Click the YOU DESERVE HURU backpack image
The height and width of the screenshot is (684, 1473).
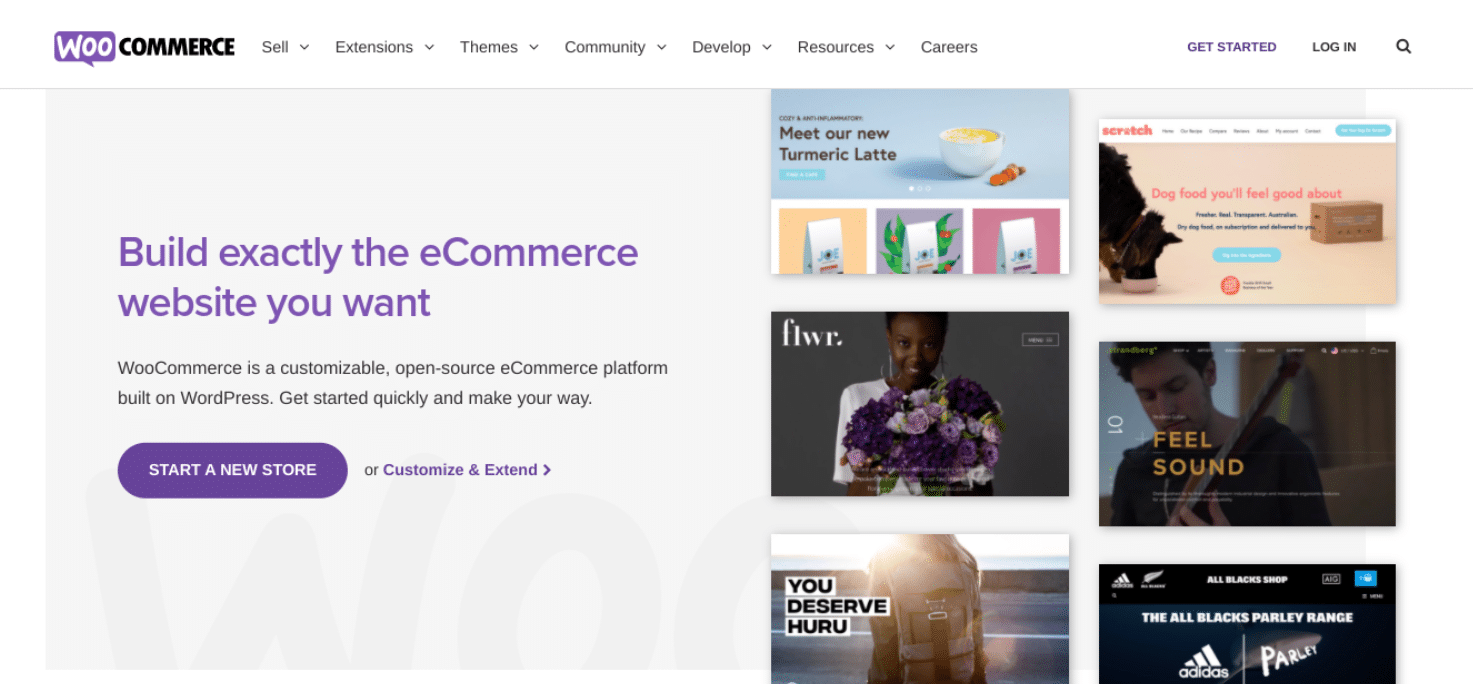point(919,608)
